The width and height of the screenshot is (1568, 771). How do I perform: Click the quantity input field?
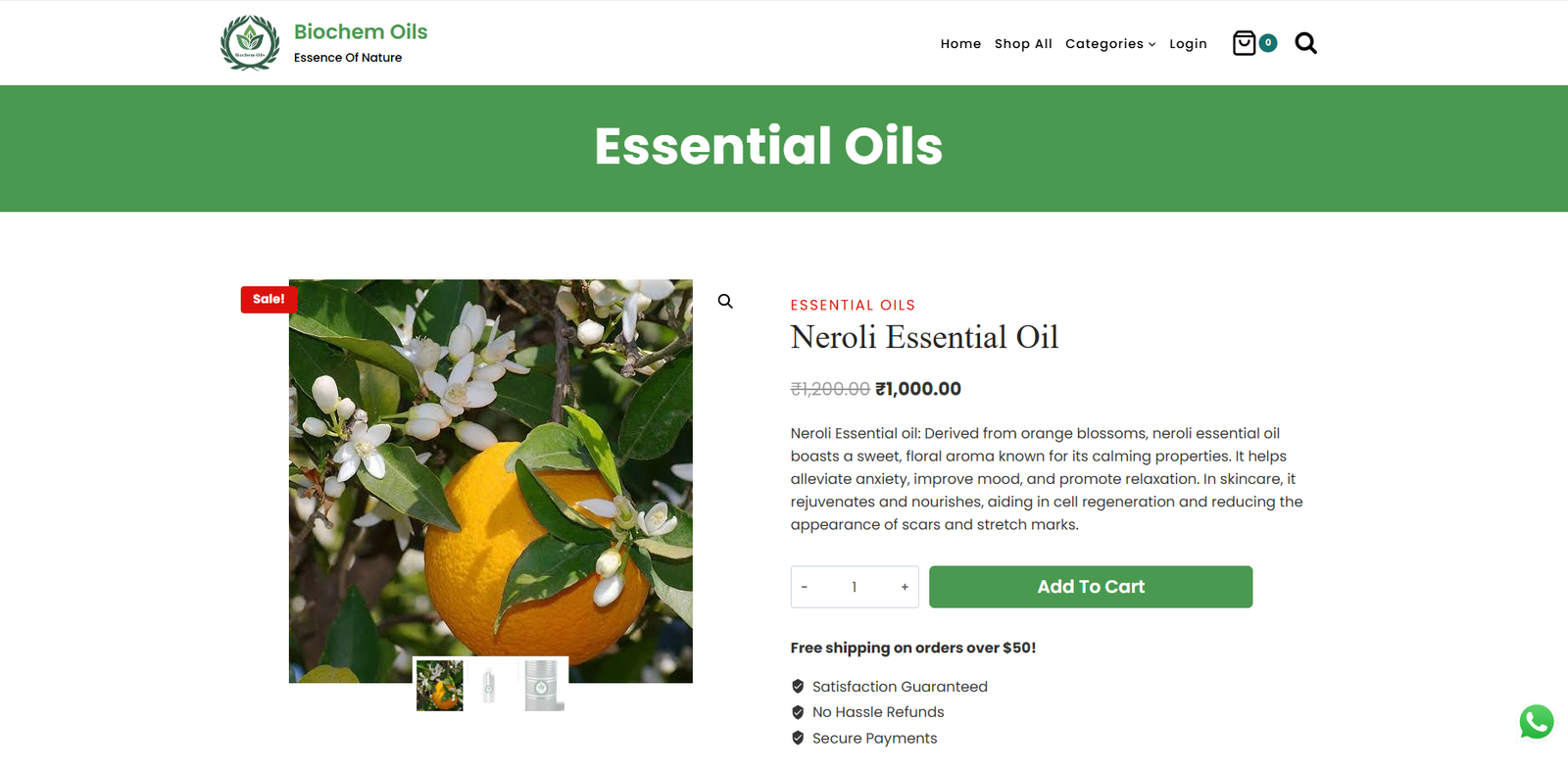(x=855, y=587)
